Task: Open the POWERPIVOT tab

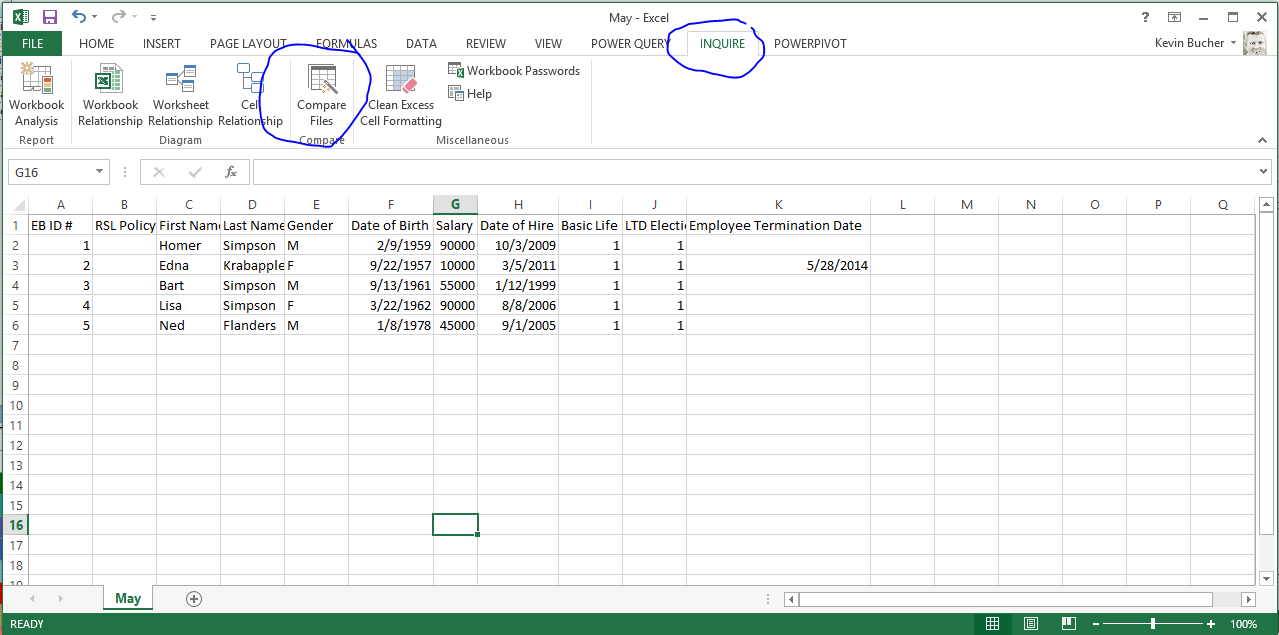Action: (810, 44)
